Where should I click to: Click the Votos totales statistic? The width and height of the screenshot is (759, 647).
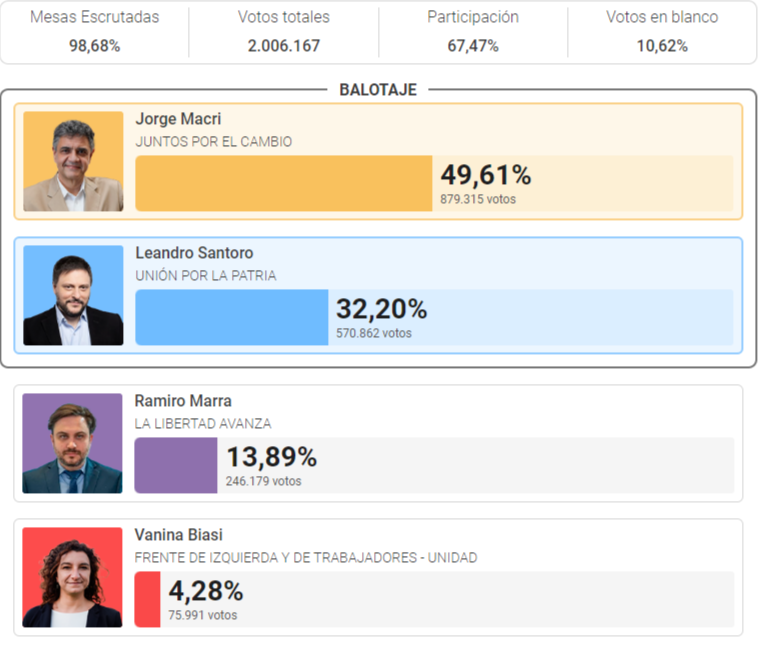(x=284, y=31)
